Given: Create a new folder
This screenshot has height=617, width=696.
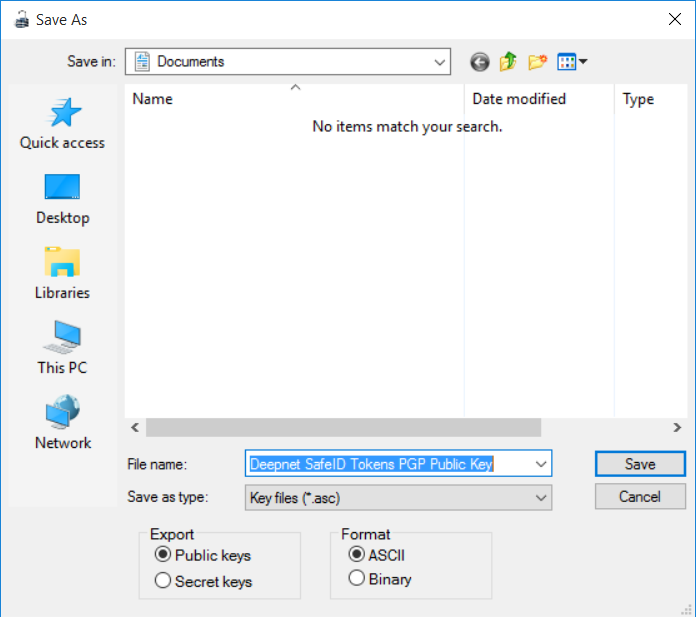Looking at the screenshot, I should pyautogui.click(x=538, y=62).
